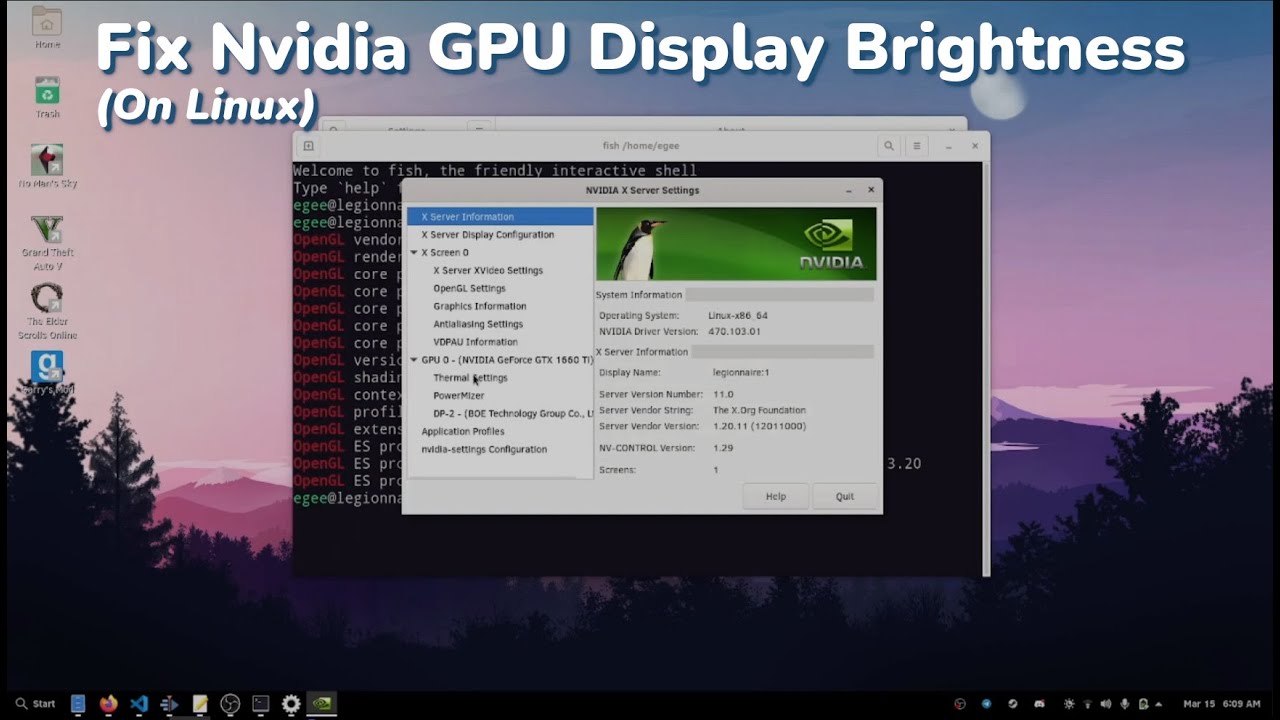This screenshot has height=720, width=1280.
Task: Click the NVIDIA penguin banner image
Action: 736,244
